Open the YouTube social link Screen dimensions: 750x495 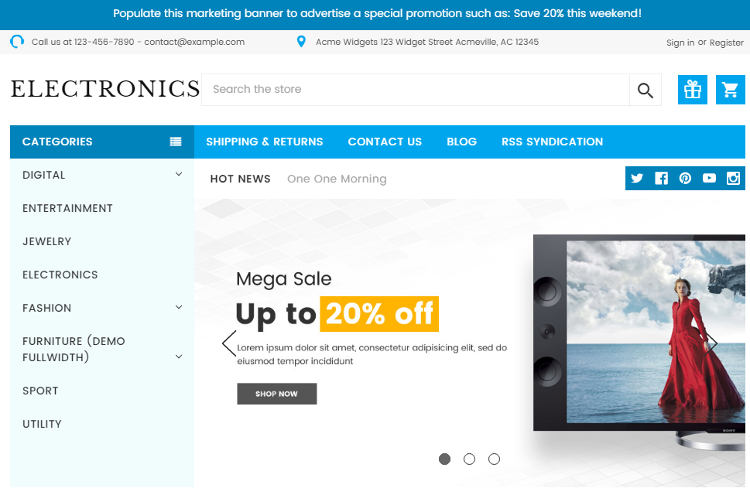click(709, 178)
